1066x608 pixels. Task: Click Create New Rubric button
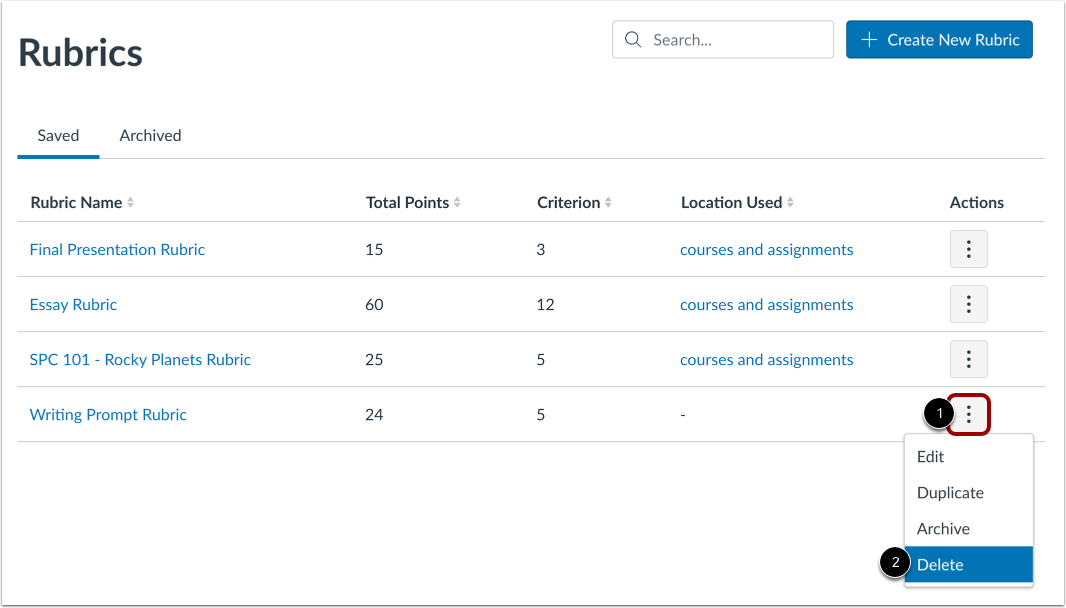(x=939, y=40)
